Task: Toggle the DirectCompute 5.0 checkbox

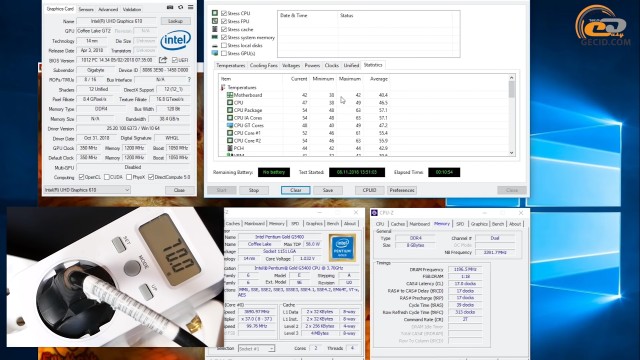Action: 151,177
